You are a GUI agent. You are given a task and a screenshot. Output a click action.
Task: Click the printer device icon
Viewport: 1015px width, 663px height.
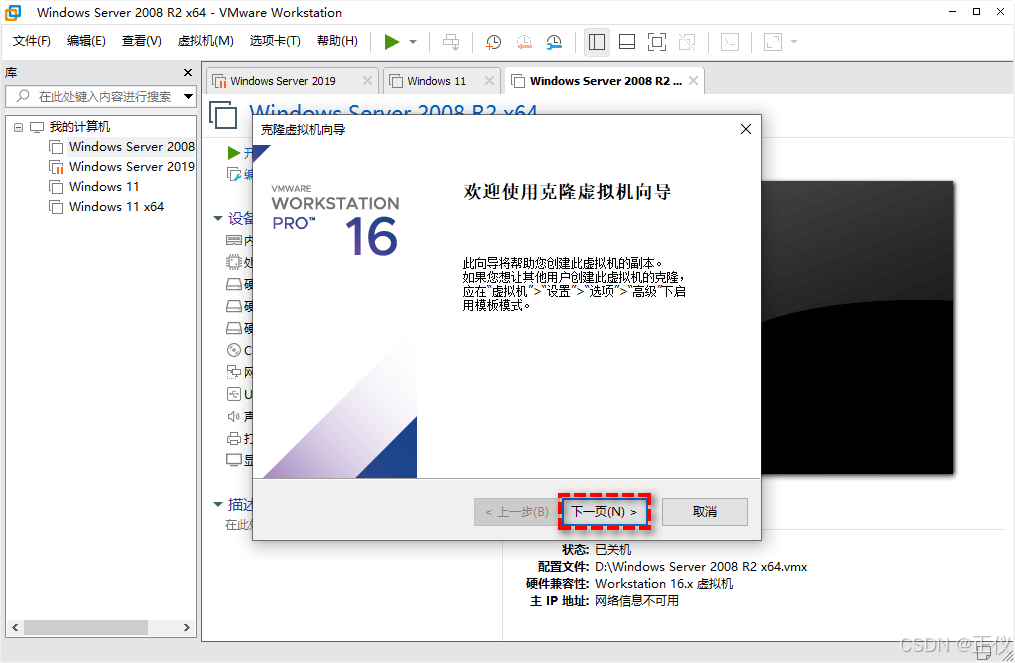coord(234,438)
